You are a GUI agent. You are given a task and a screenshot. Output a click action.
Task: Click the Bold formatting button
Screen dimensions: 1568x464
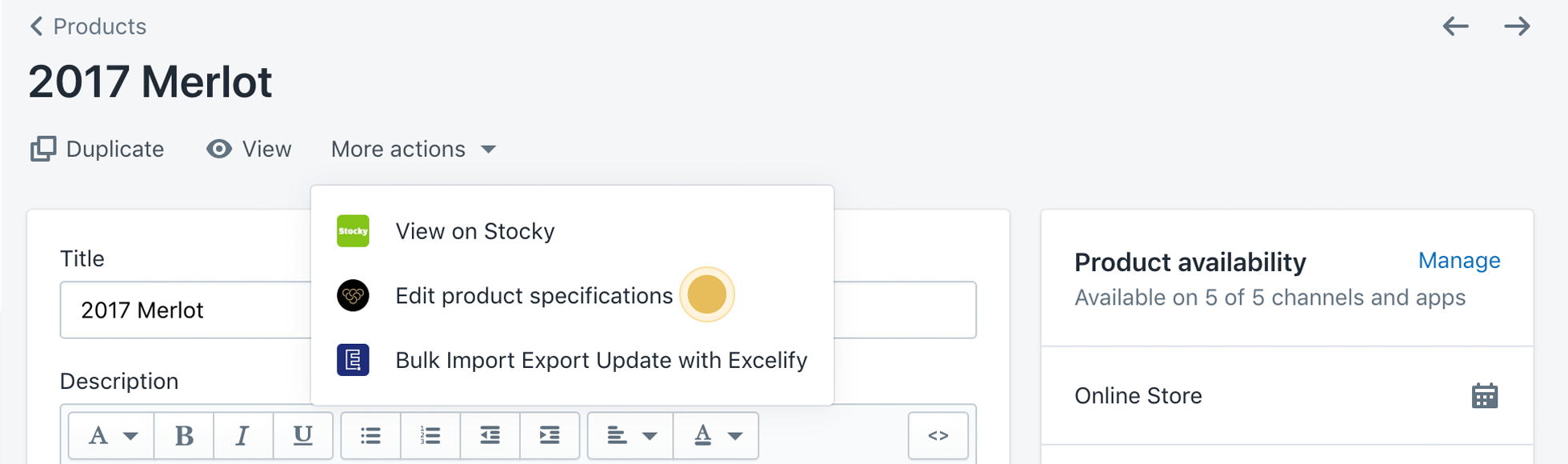tap(184, 435)
